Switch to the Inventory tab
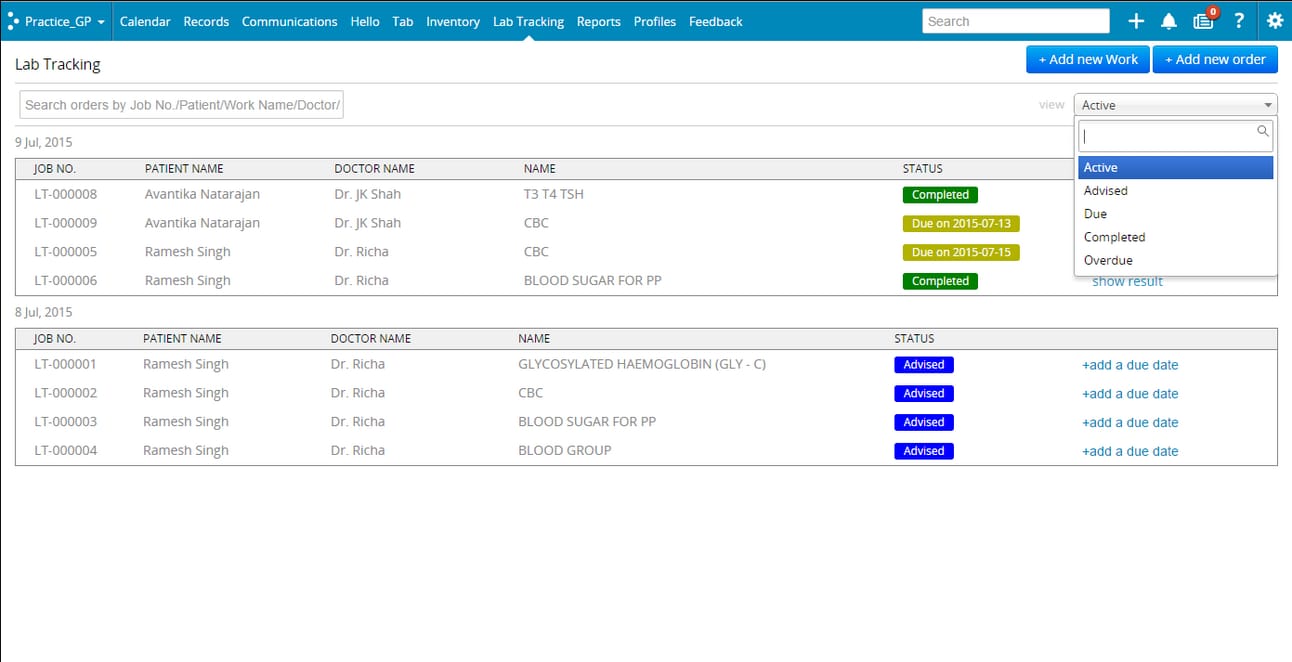 pyautogui.click(x=453, y=21)
